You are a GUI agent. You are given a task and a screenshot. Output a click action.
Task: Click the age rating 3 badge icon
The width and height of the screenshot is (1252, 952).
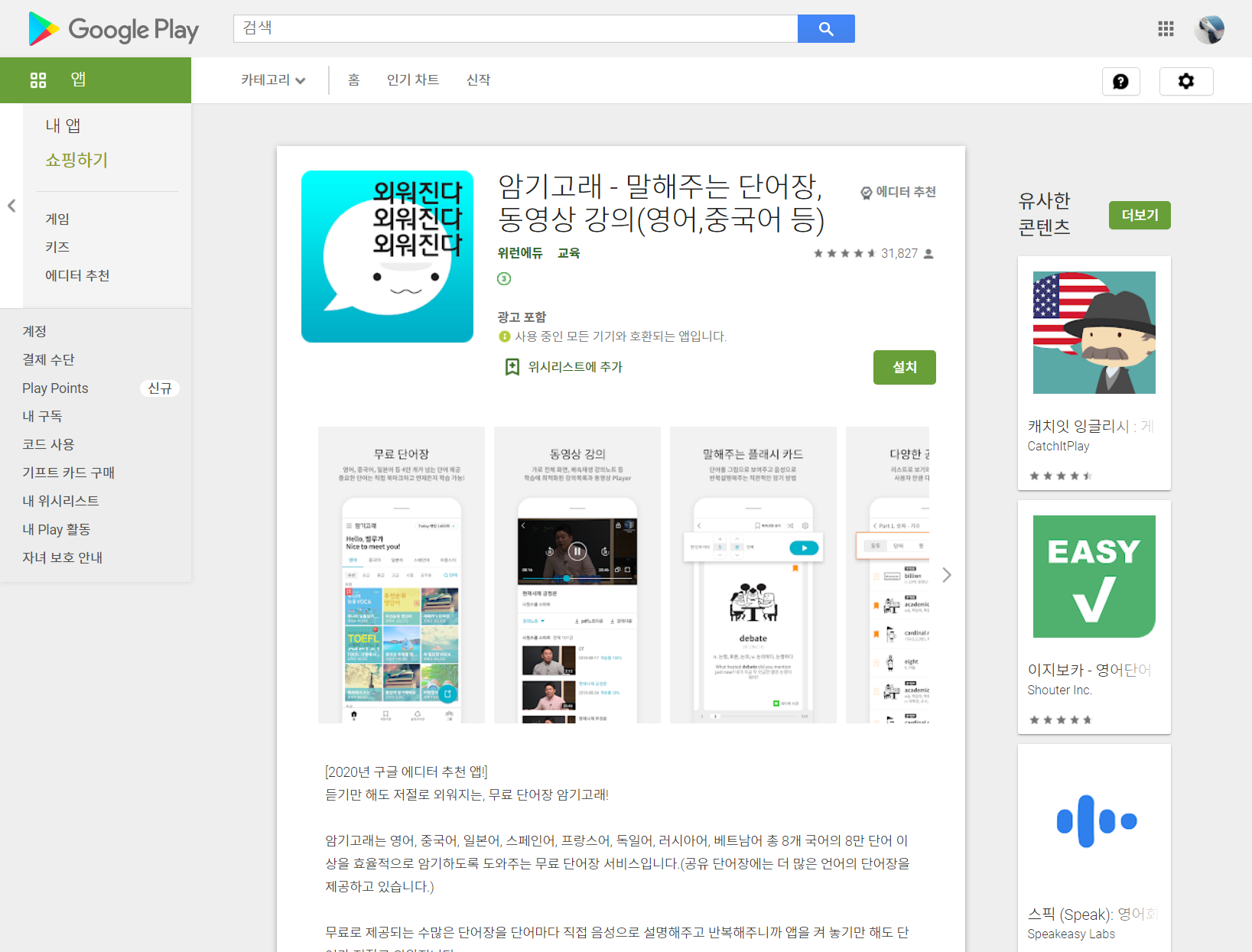(x=504, y=278)
